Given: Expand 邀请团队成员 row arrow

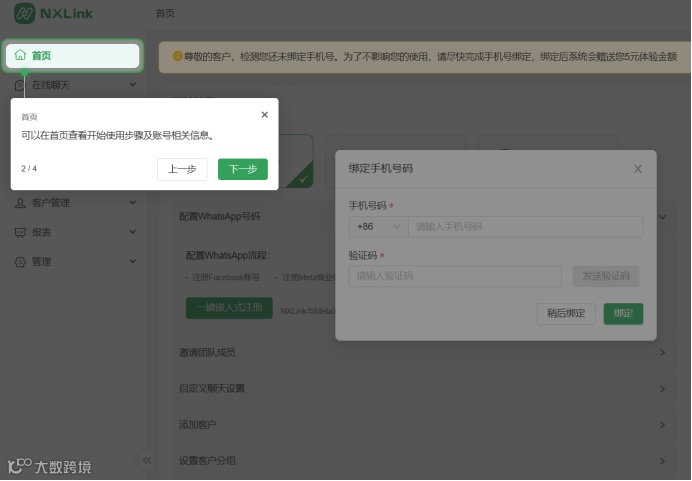Looking at the screenshot, I should (662, 353).
